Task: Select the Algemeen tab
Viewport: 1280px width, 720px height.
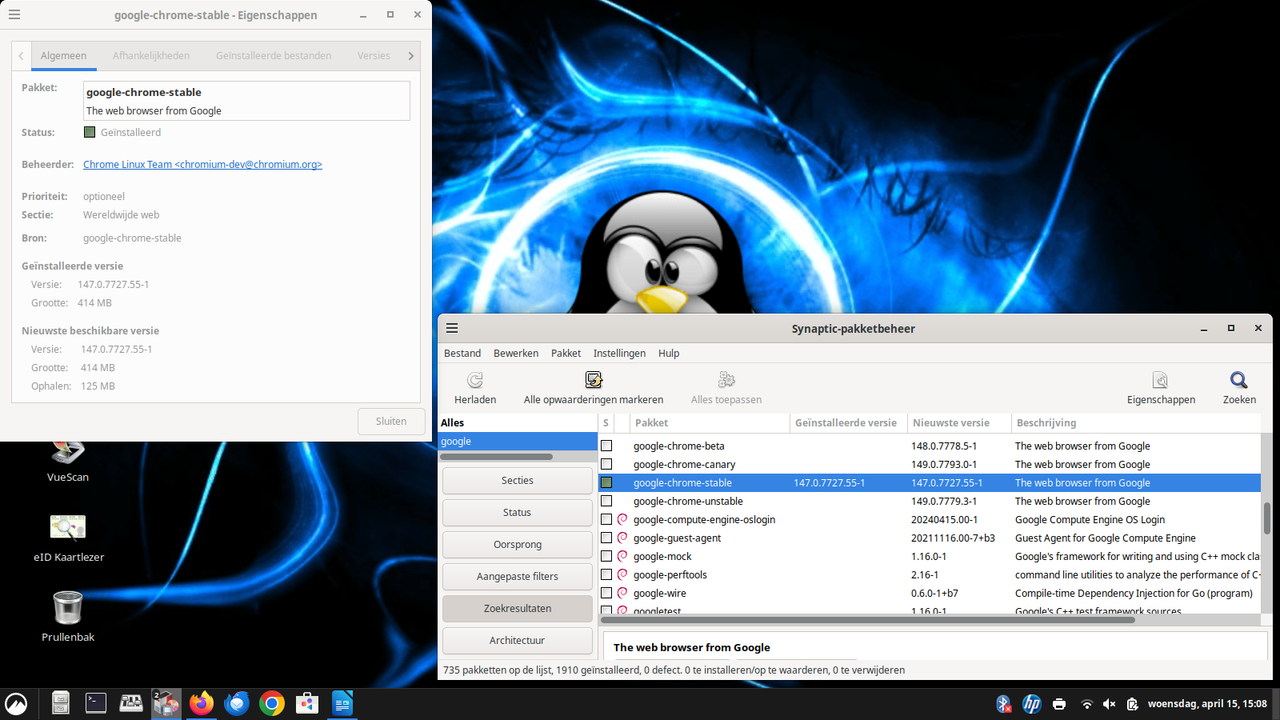Action: click(x=64, y=56)
